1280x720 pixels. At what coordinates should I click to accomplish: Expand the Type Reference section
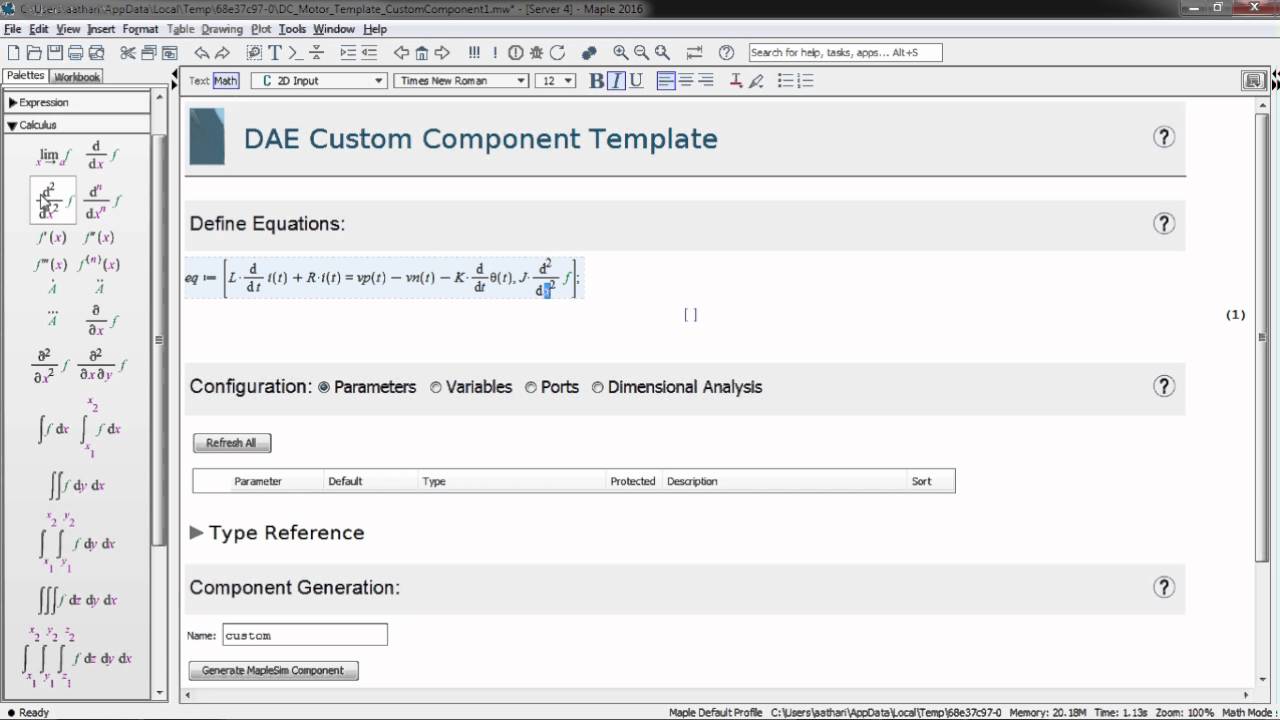196,533
